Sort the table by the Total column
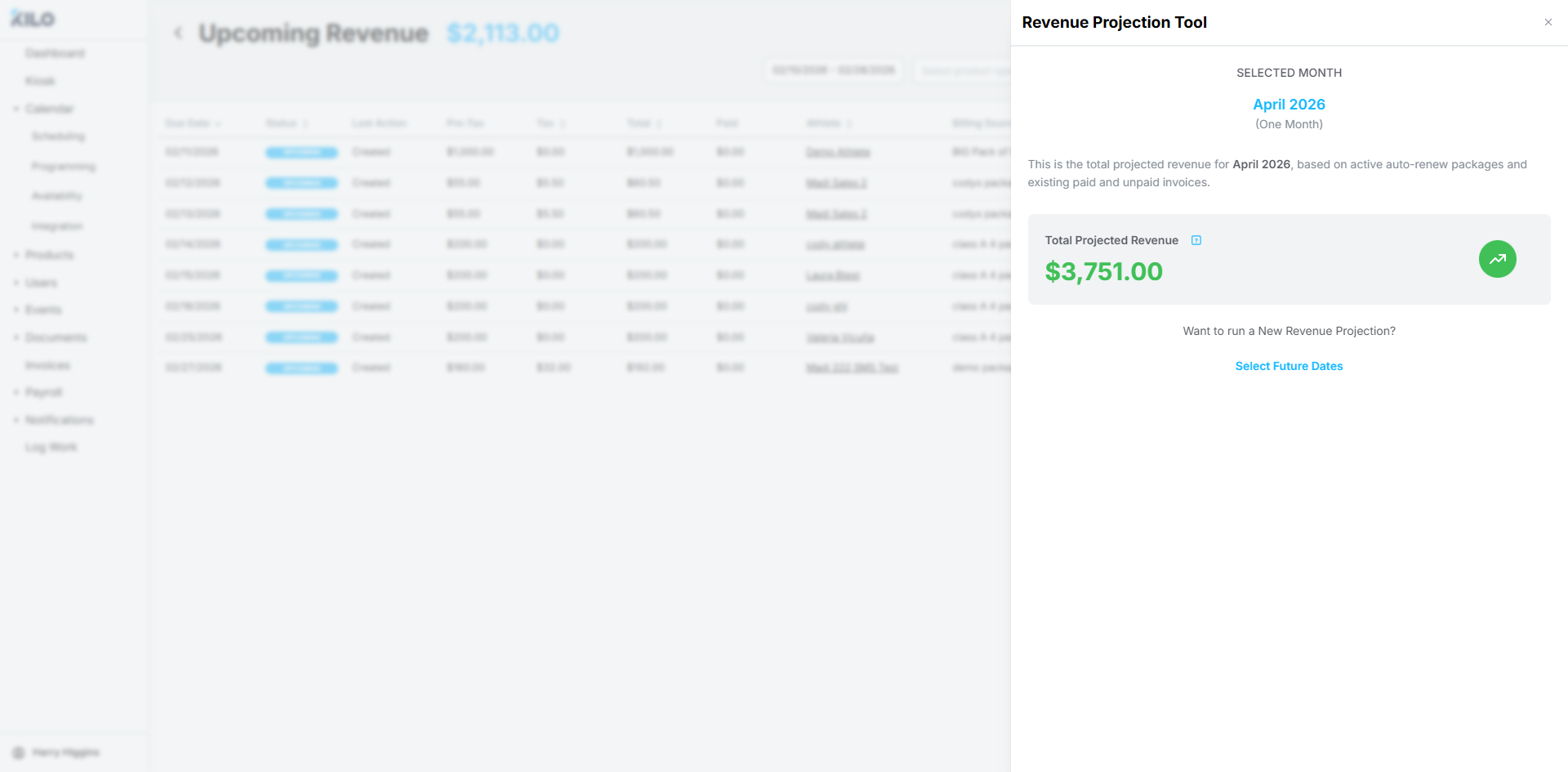The height and width of the screenshot is (772, 1568). point(644,123)
